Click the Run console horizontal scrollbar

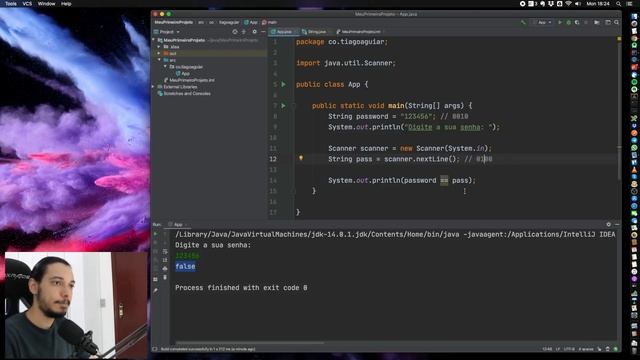click(250, 343)
